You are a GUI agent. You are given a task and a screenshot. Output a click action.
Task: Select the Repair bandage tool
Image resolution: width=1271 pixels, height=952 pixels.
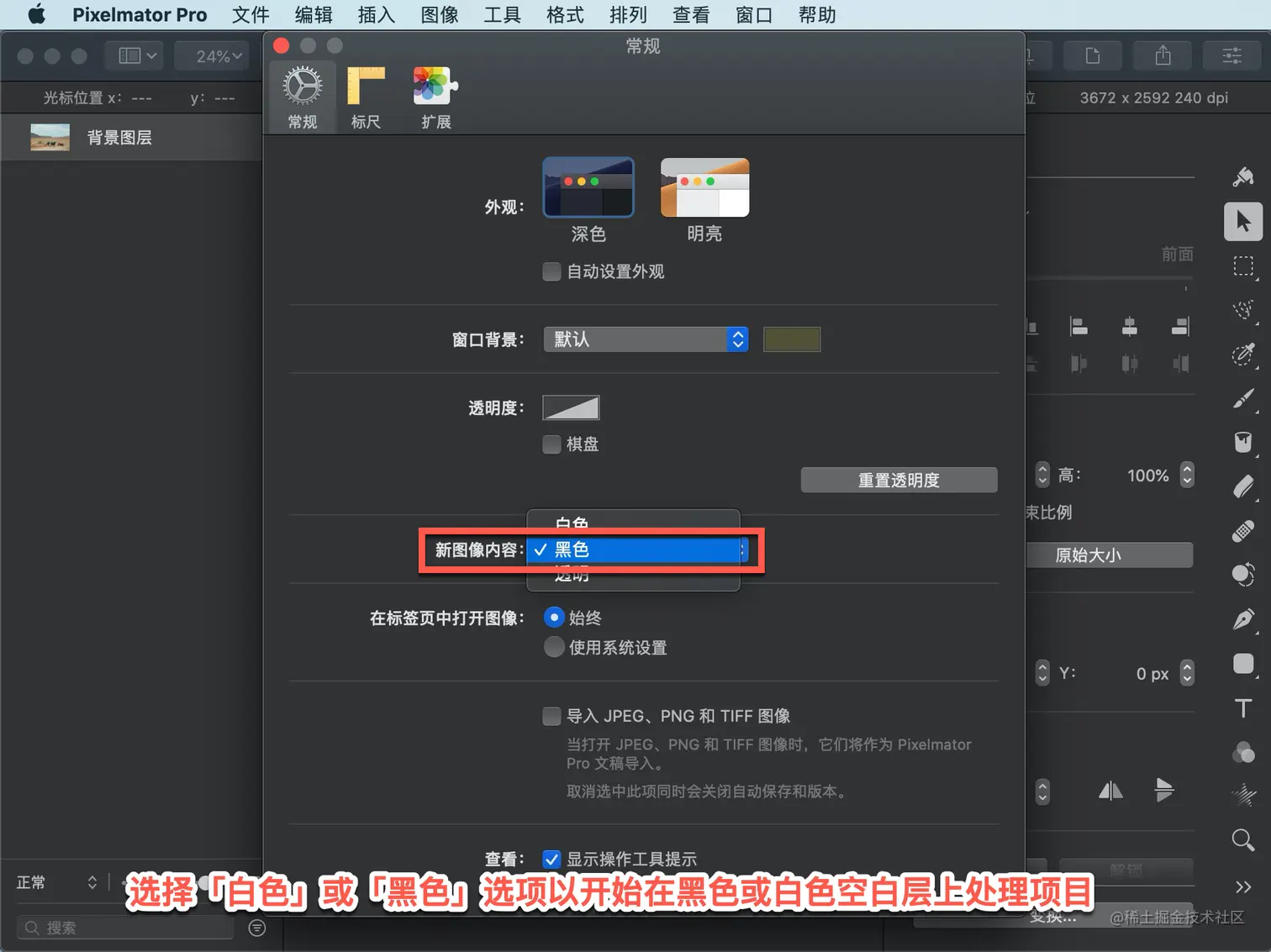(x=1243, y=531)
